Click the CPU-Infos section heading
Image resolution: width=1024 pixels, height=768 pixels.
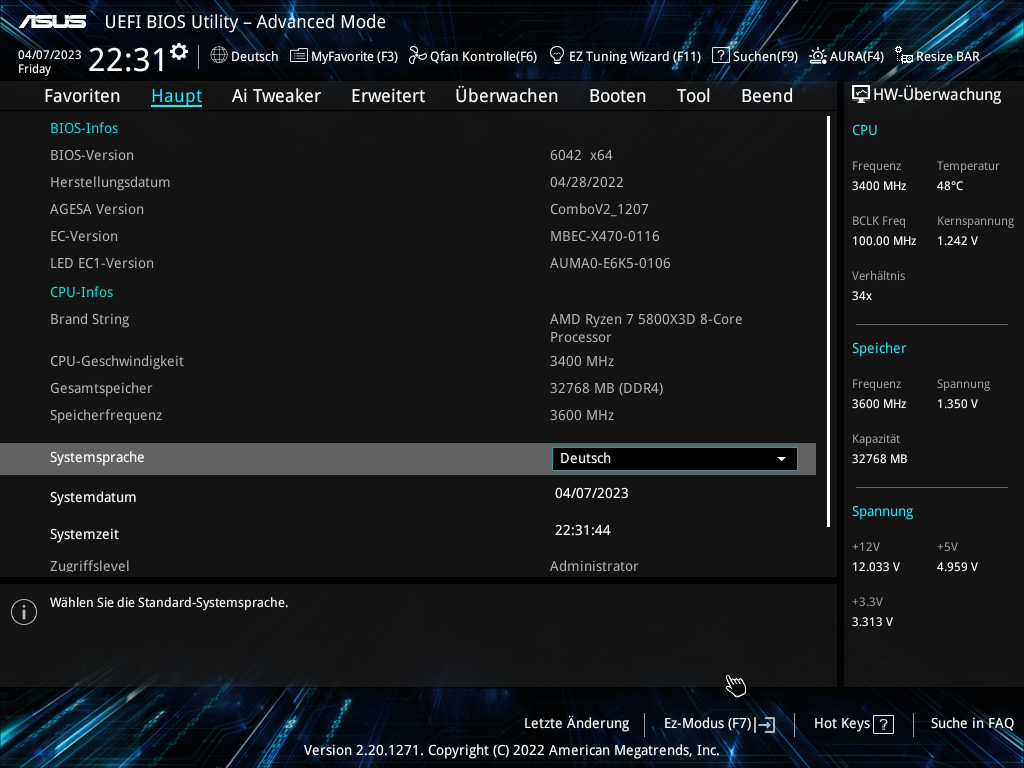coord(82,292)
